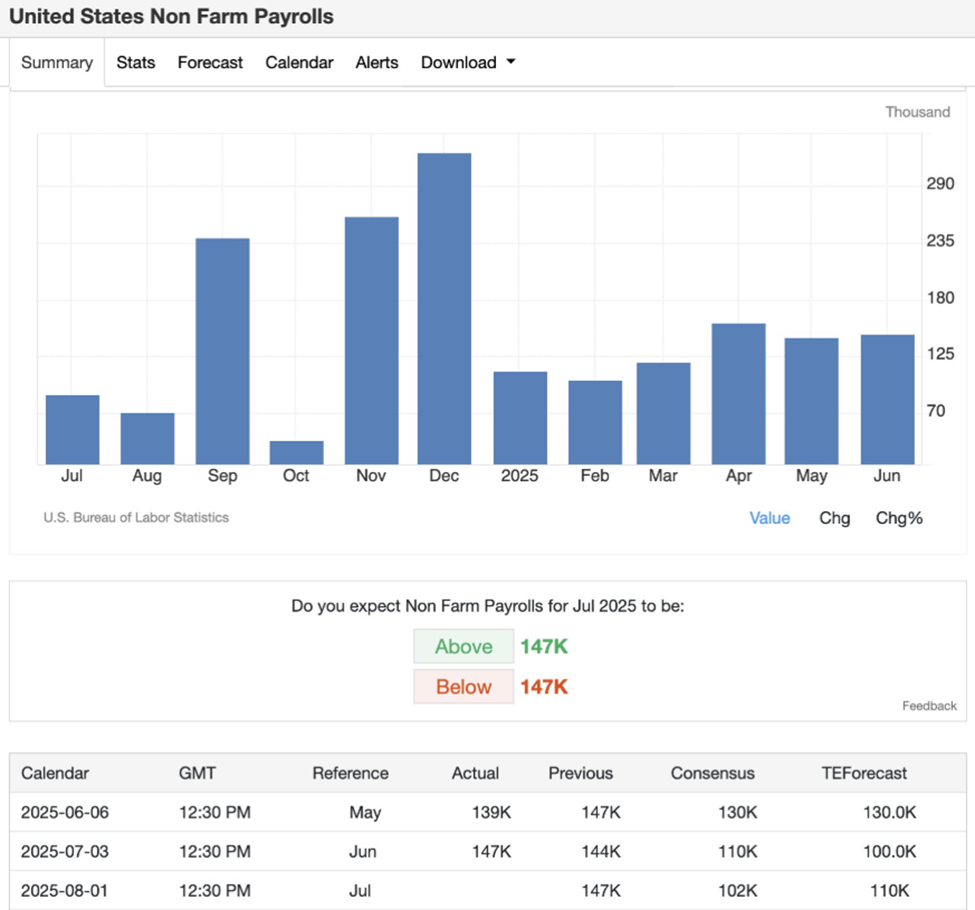This screenshot has height=910, width=975.
Task: Expand the Download options chevron
Action: coord(510,62)
